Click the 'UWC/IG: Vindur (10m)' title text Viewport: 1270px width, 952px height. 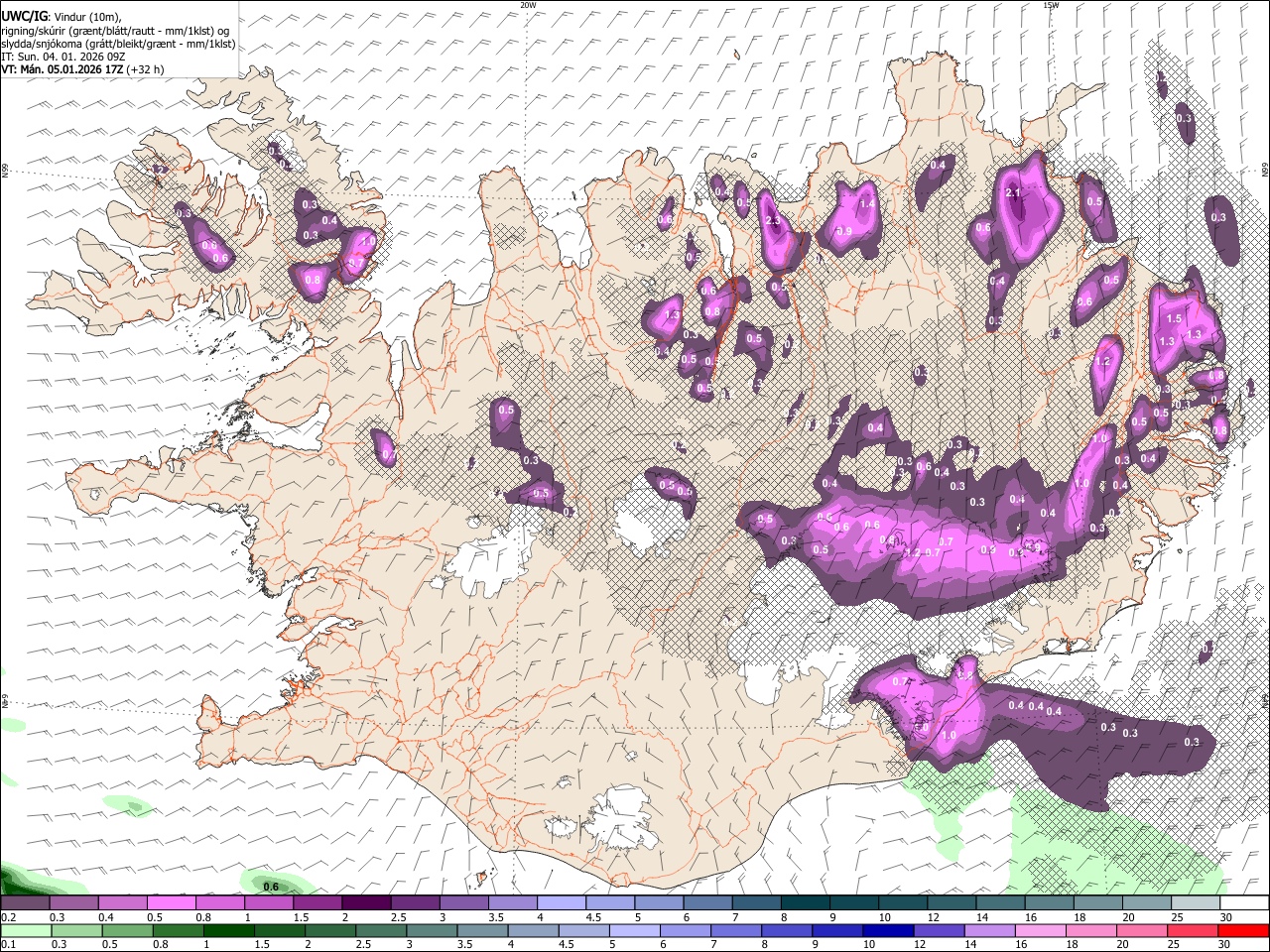tap(61, 17)
